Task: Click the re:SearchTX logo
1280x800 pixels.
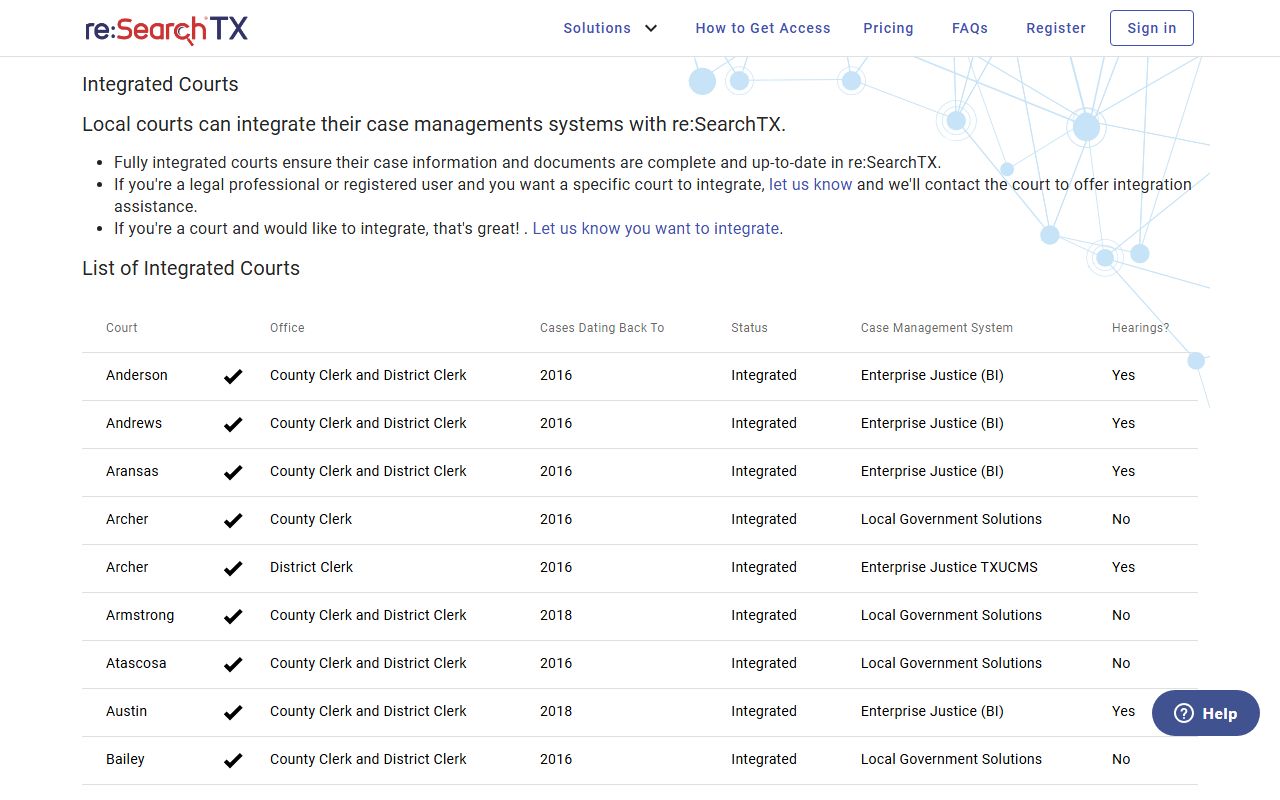Action: [166, 29]
